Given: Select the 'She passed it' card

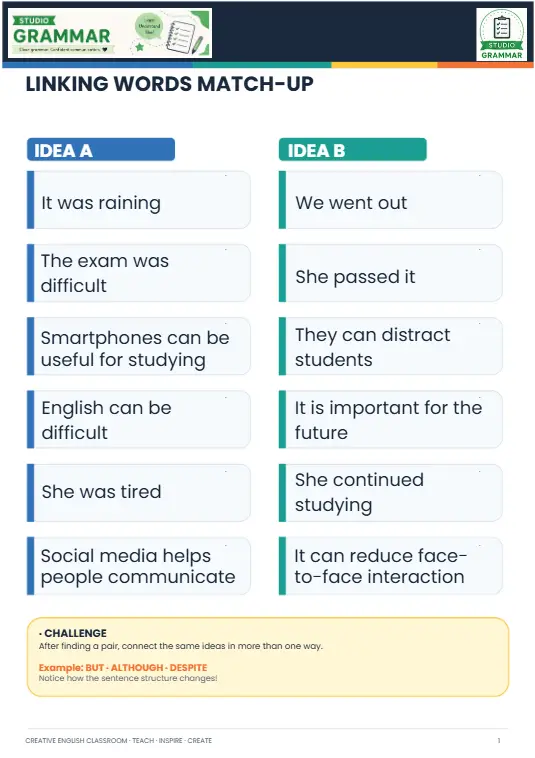Looking at the screenshot, I should [390, 273].
